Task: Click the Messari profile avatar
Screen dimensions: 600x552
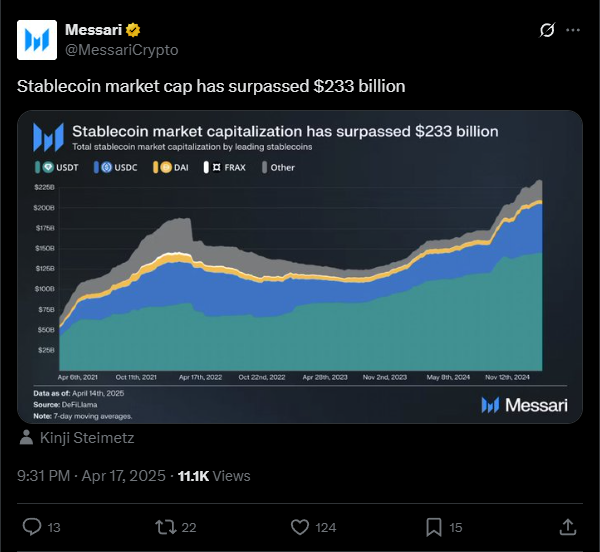Action: [x=37, y=40]
